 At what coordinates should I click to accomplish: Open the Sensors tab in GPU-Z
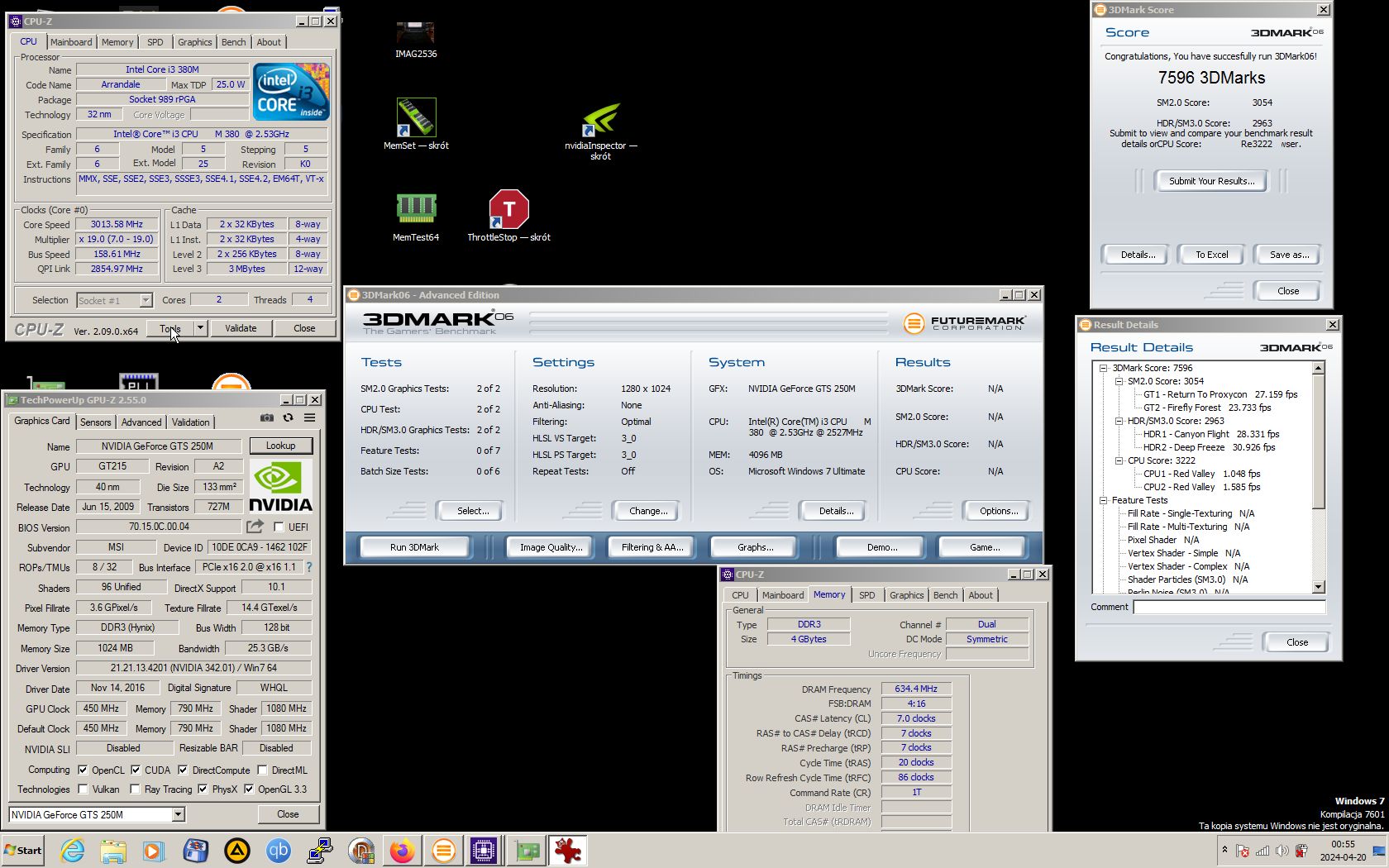pos(95,422)
